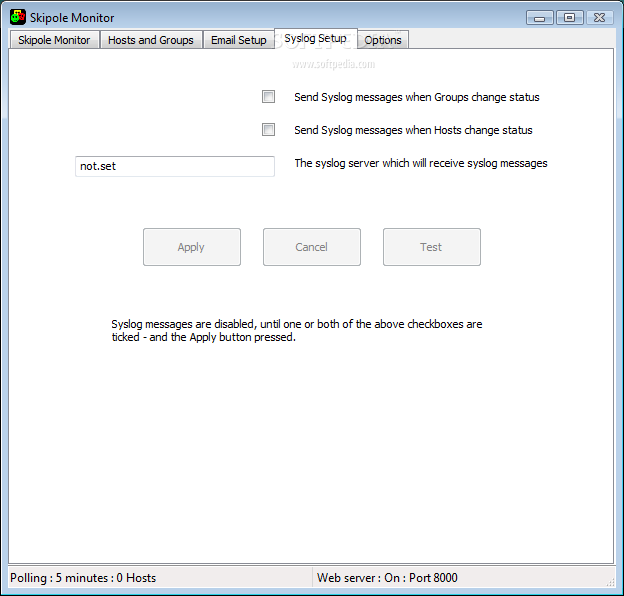
Task: Click the 'Web server : On : Port 8000' status
Action: click(x=387, y=578)
